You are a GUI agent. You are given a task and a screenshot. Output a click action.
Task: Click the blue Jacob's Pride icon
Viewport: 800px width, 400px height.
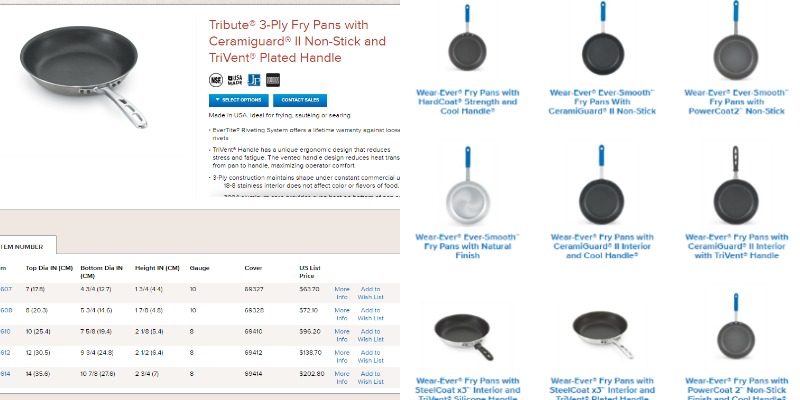click(x=254, y=80)
